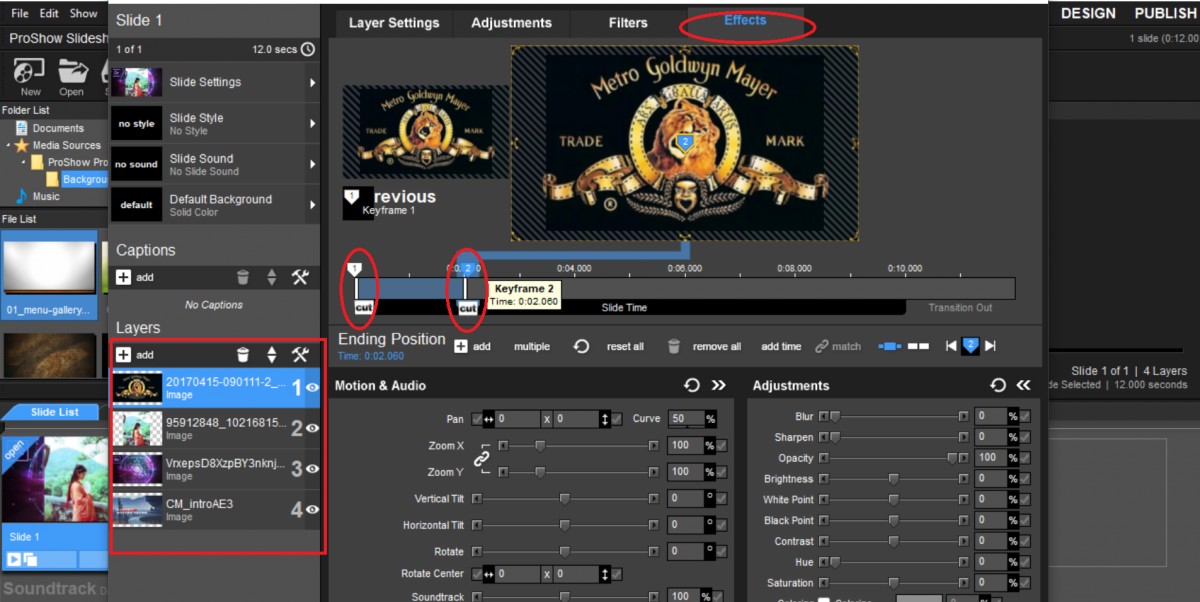Viewport: 1200px width, 602px height.
Task: Click the slide duration clock icon
Action: click(307, 49)
